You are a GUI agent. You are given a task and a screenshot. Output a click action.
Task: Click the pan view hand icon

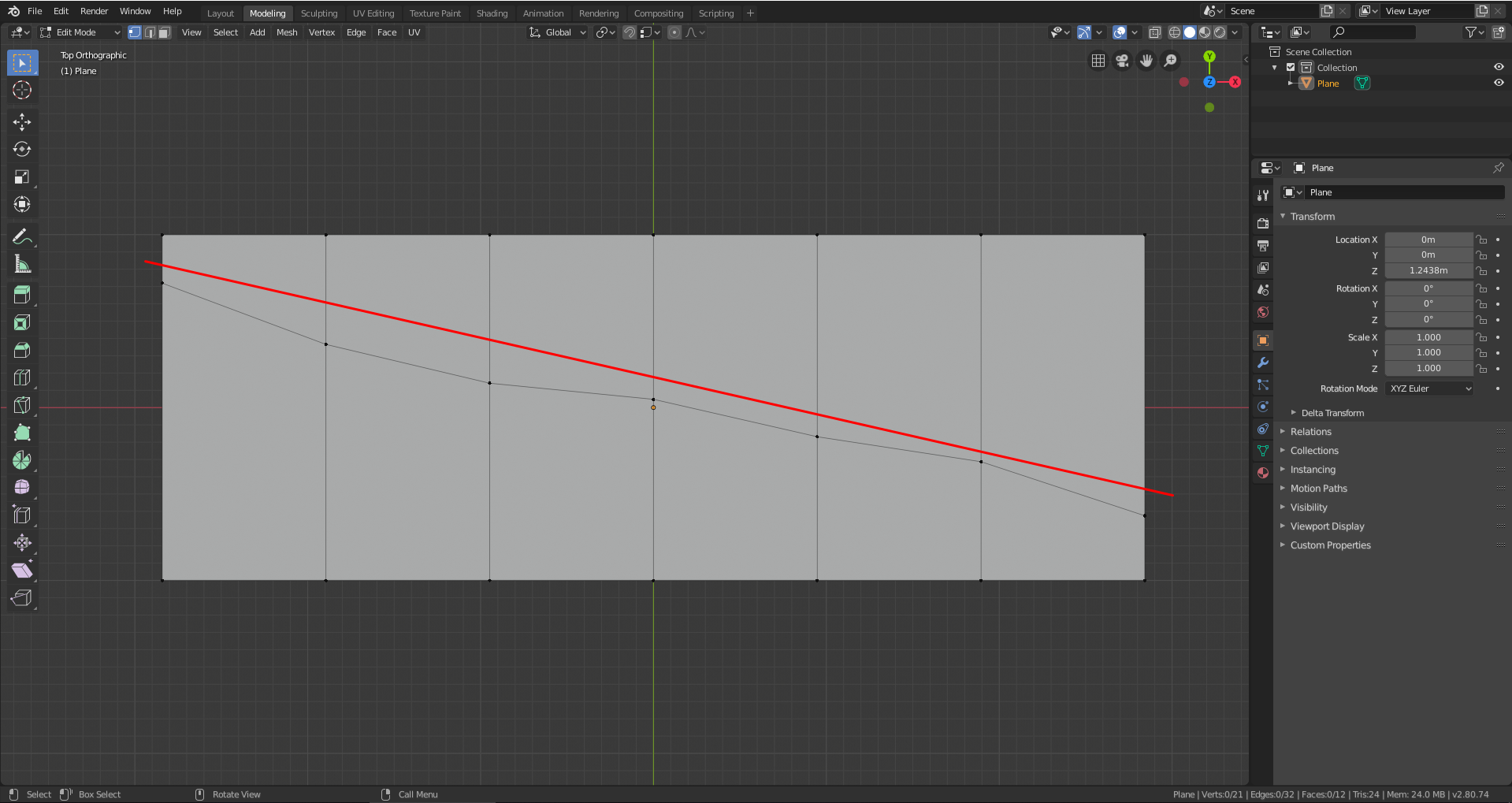(1146, 61)
